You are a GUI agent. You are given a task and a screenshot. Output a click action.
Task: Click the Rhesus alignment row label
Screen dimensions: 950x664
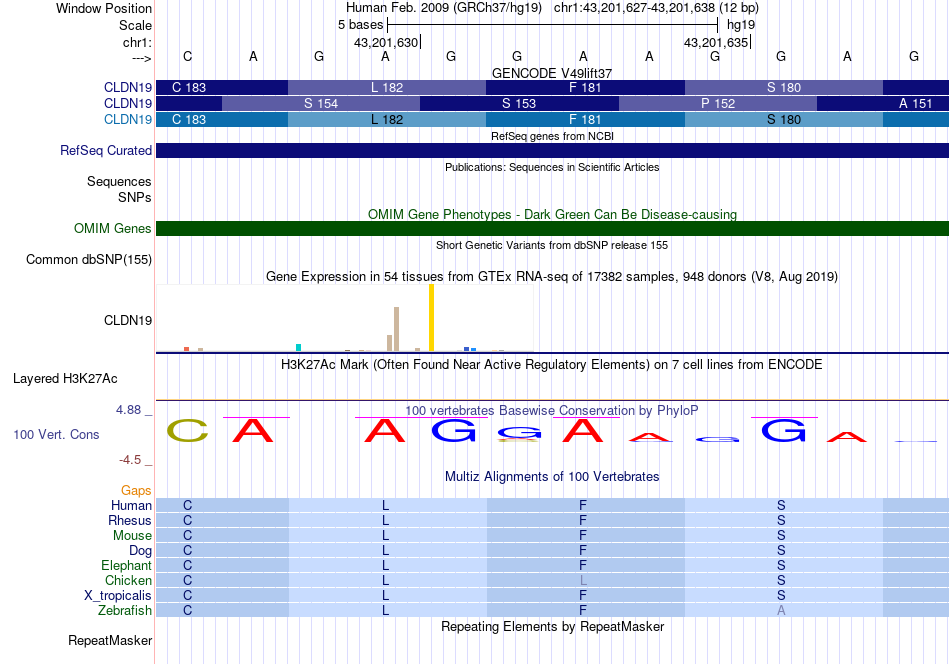(130, 520)
